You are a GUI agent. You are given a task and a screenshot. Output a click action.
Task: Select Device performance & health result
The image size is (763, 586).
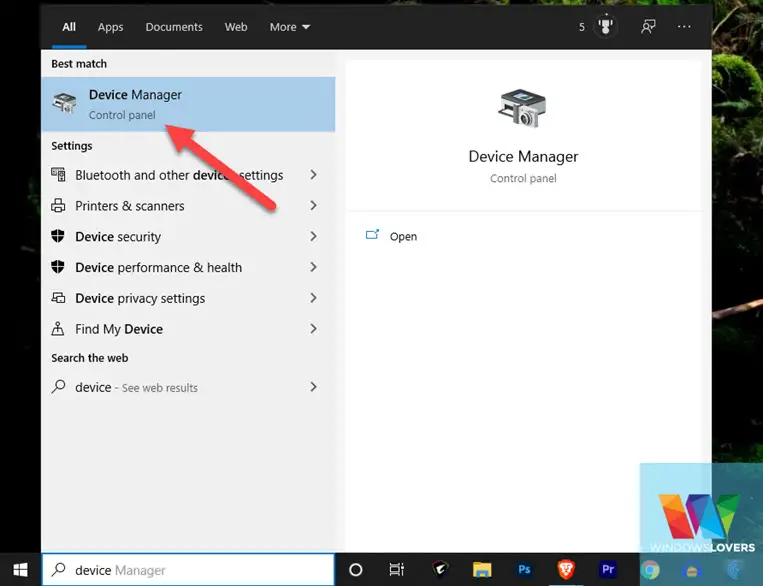[x=188, y=267]
